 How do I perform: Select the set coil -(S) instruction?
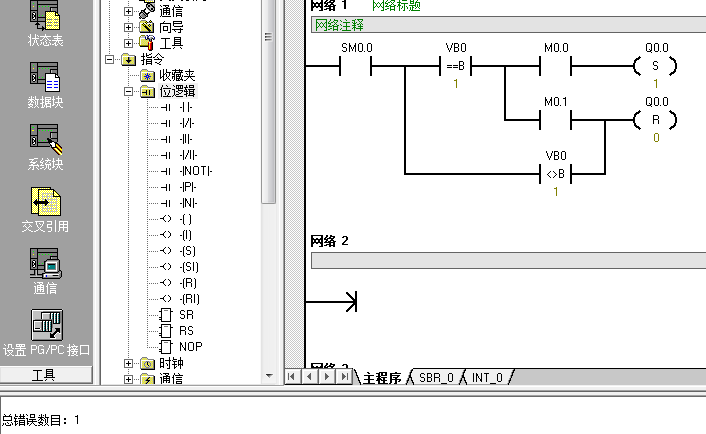(187, 251)
